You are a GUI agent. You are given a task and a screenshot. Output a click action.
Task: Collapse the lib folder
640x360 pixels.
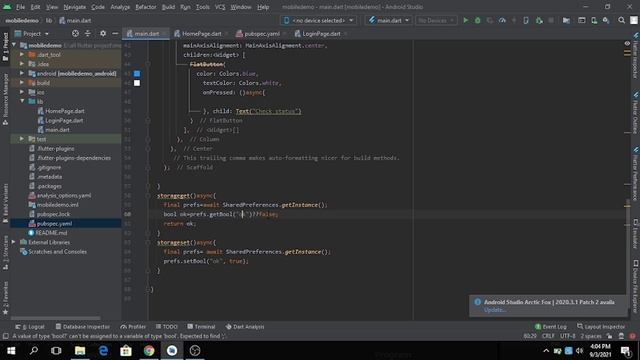click(22, 101)
